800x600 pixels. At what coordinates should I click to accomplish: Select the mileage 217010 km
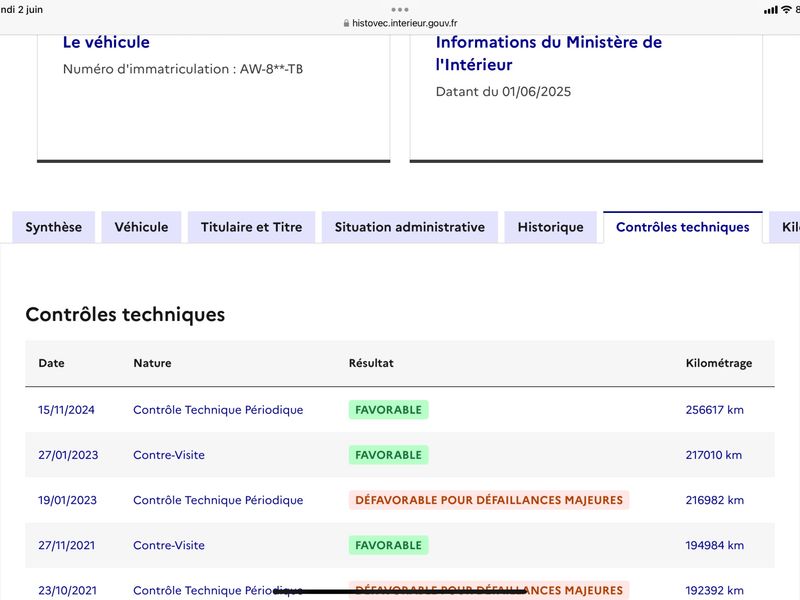[714, 455]
